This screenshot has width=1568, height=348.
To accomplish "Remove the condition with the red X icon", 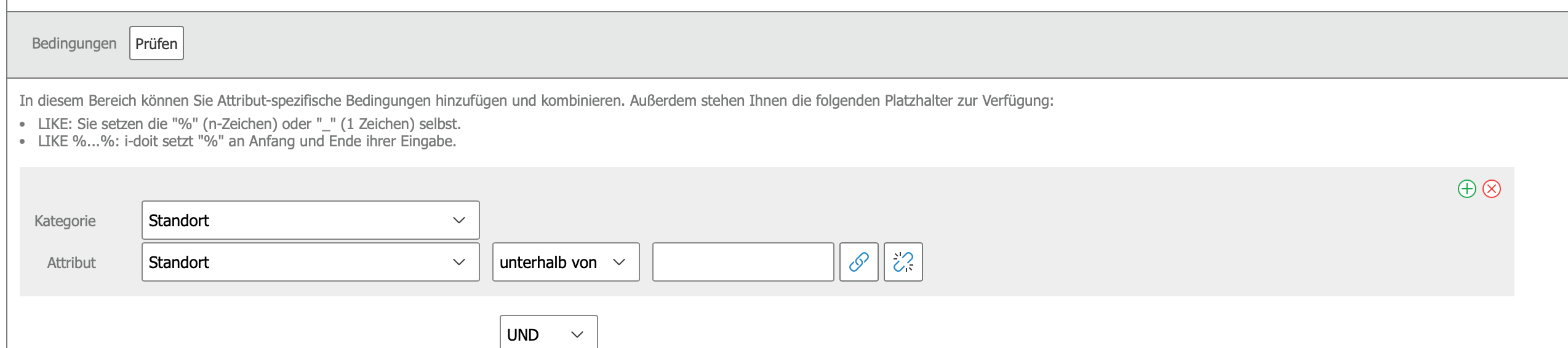I will (x=1492, y=189).
